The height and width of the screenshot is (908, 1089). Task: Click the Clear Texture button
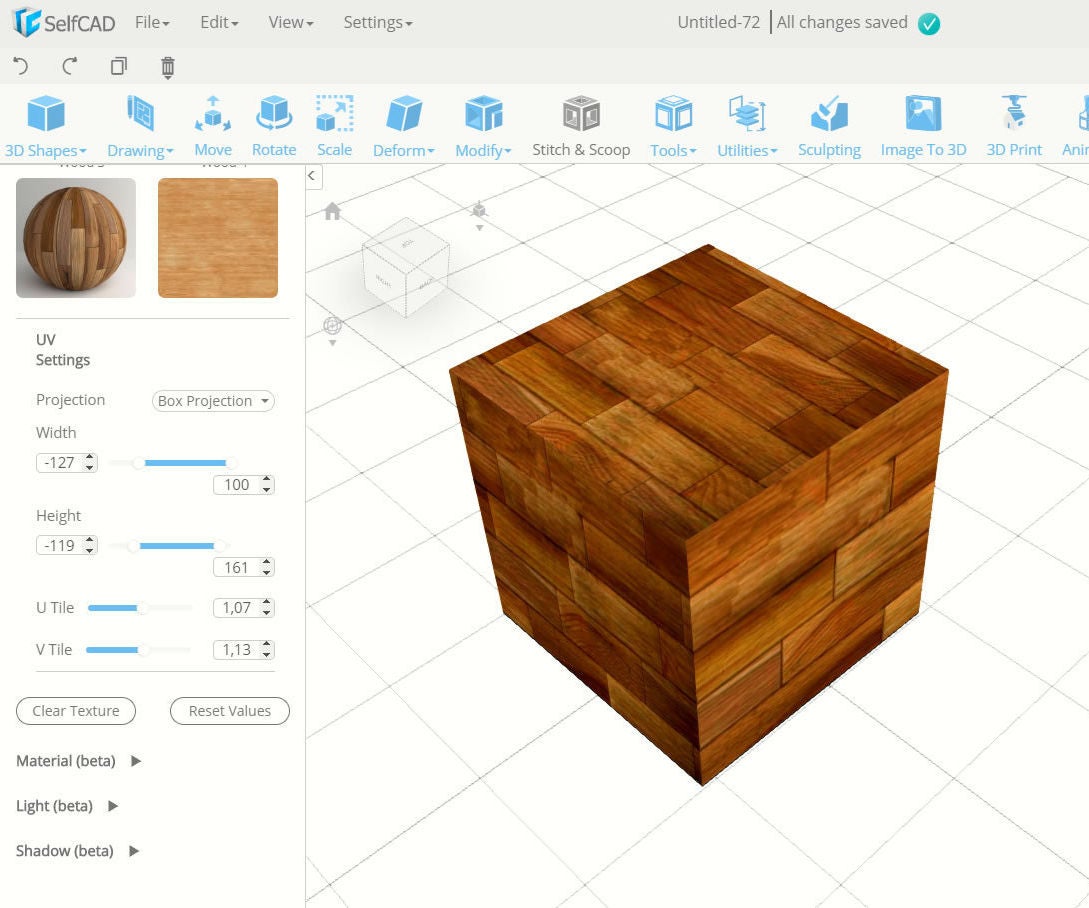pos(75,710)
